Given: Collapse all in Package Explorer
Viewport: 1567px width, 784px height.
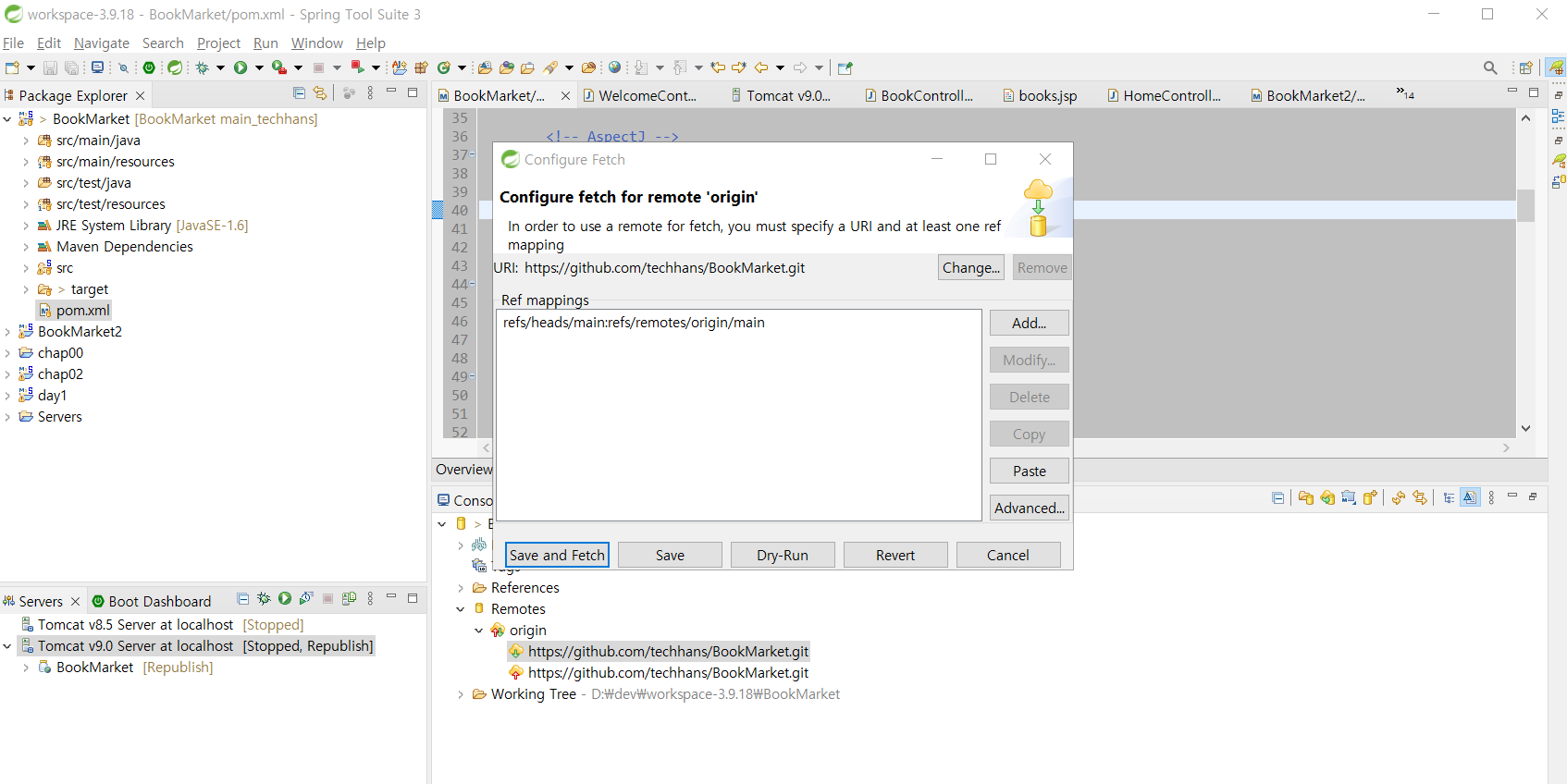Looking at the screenshot, I should coord(299,93).
